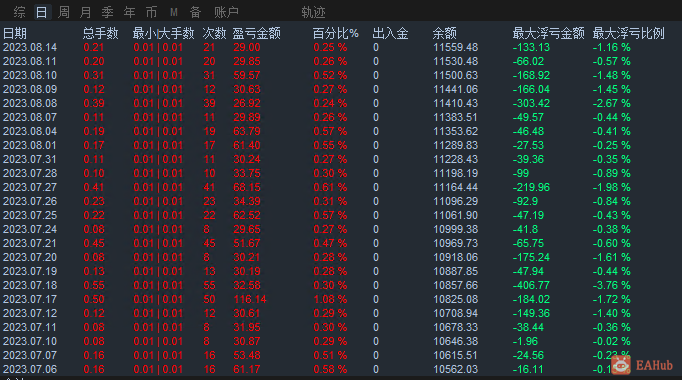This screenshot has height=380, width=682.
Task: Select the 2023.07.18 date cell
Action: coord(30,285)
